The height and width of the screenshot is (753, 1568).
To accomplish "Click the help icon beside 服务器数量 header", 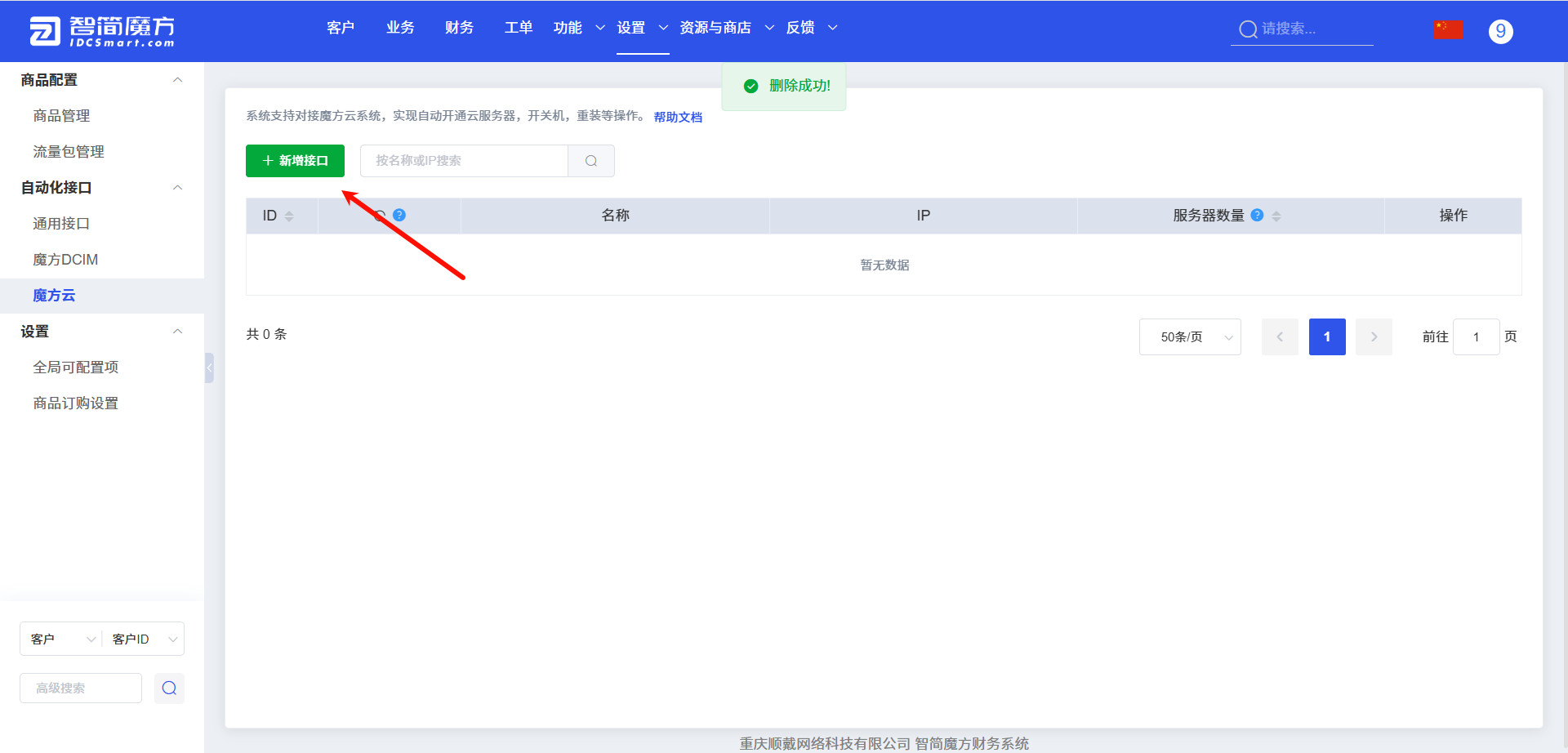I will (x=1257, y=215).
